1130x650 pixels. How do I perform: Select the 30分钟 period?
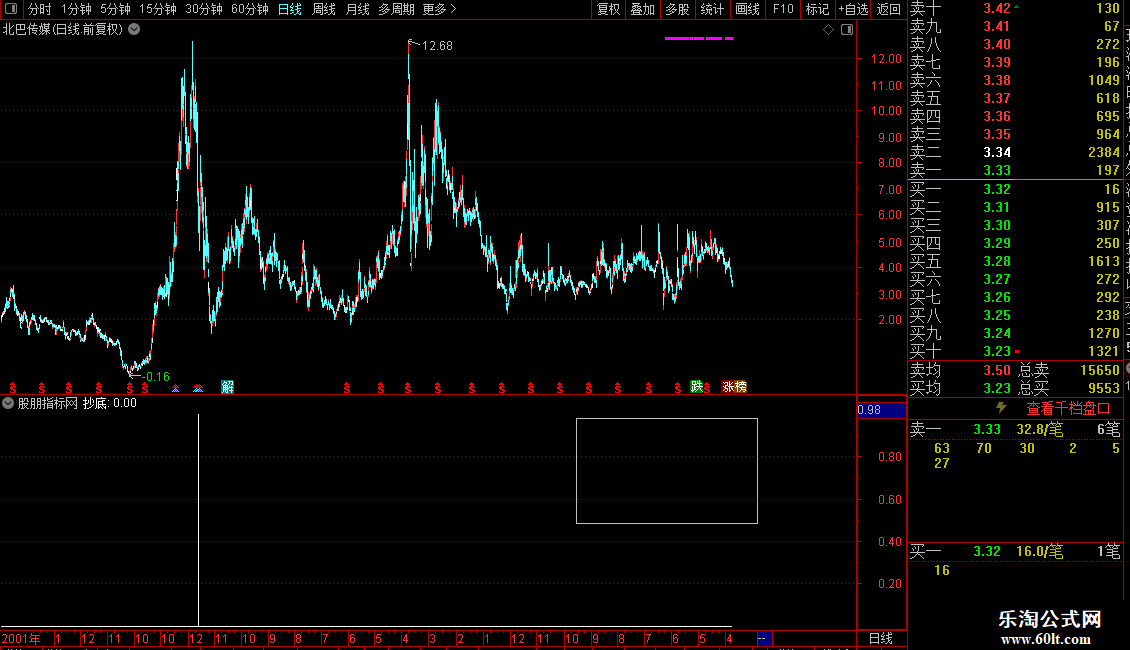tap(204, 9)
